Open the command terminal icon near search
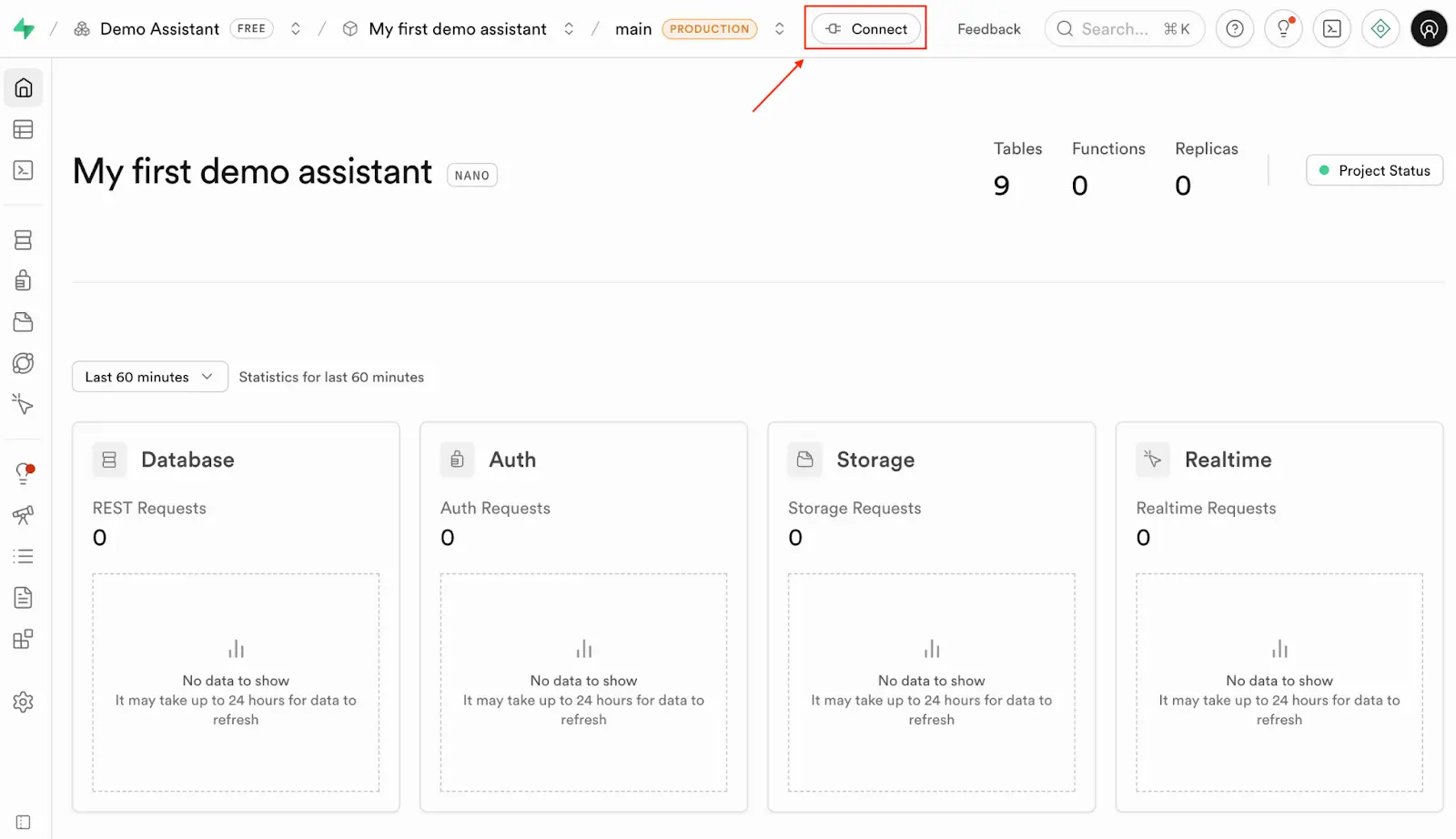This screenshot has height=839, width=1456. coord(1331,28)
